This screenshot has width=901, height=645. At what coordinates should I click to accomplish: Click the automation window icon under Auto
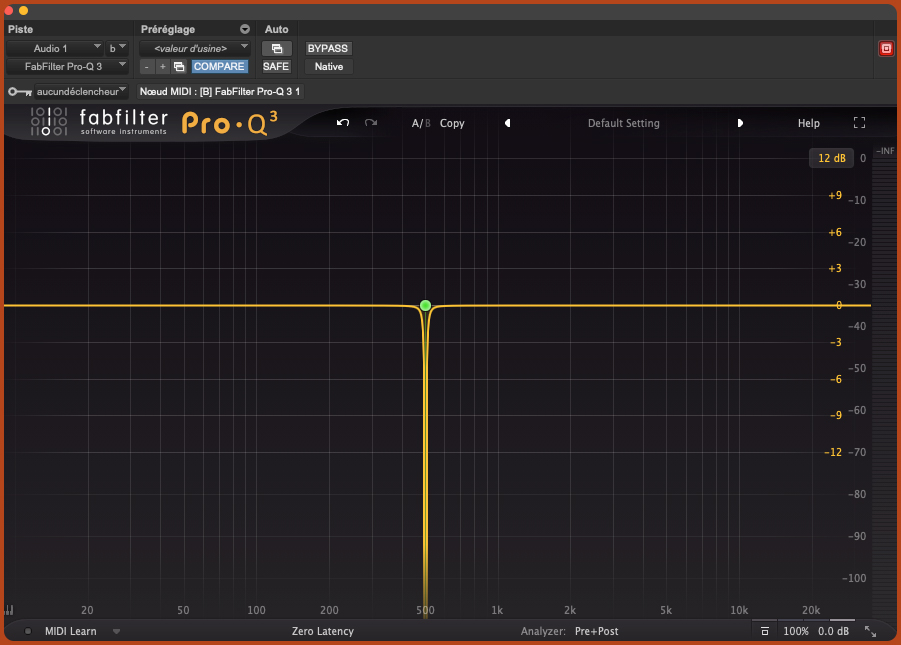pos(276,48)
